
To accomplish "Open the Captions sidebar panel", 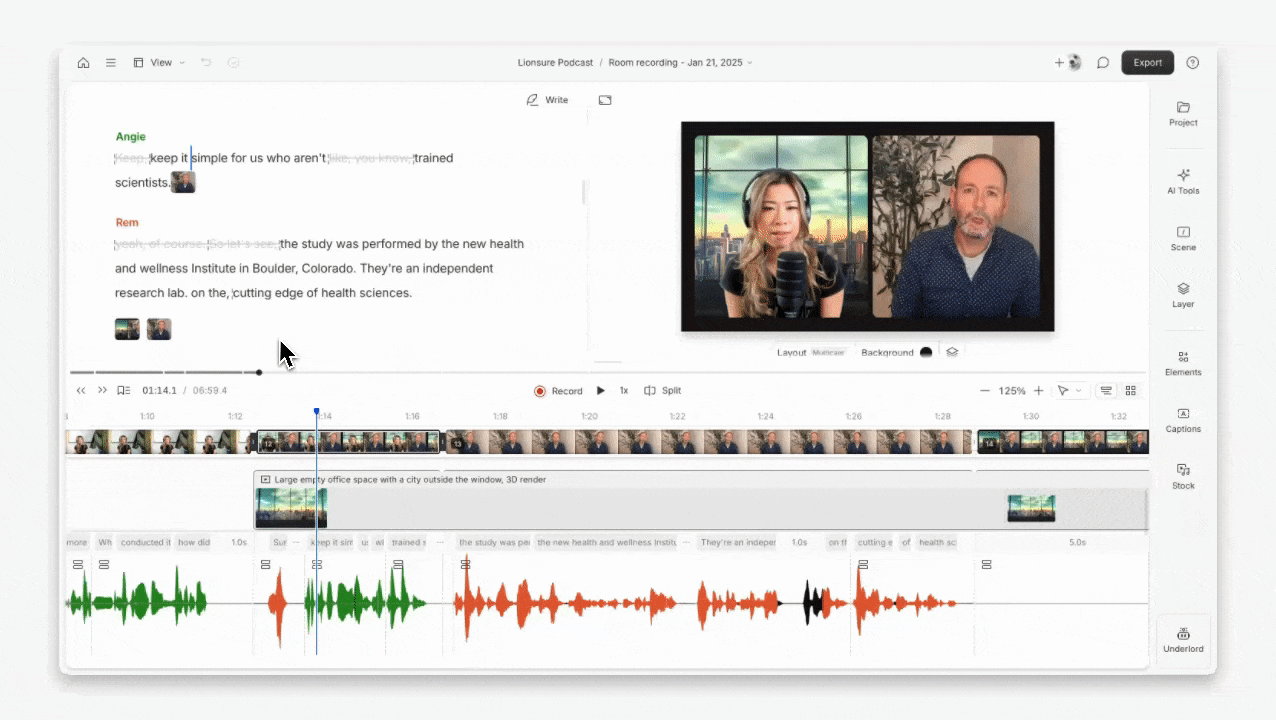I will point(1183,420).
